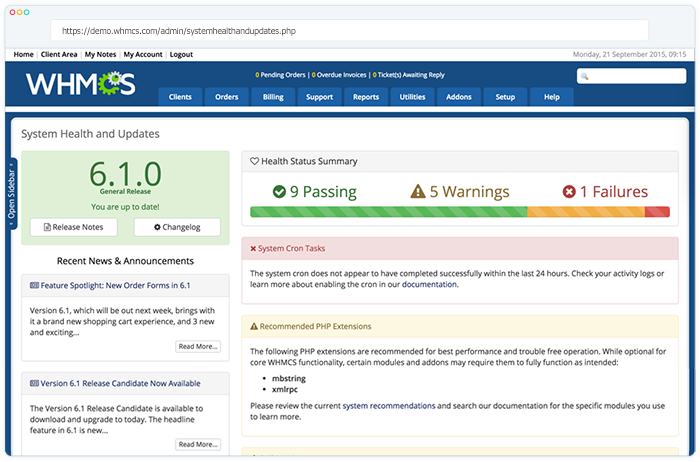The height and width of the screenshot is (462, 700).
Task: View Tickets Awaiting Reply
Action: coord(408,75)
